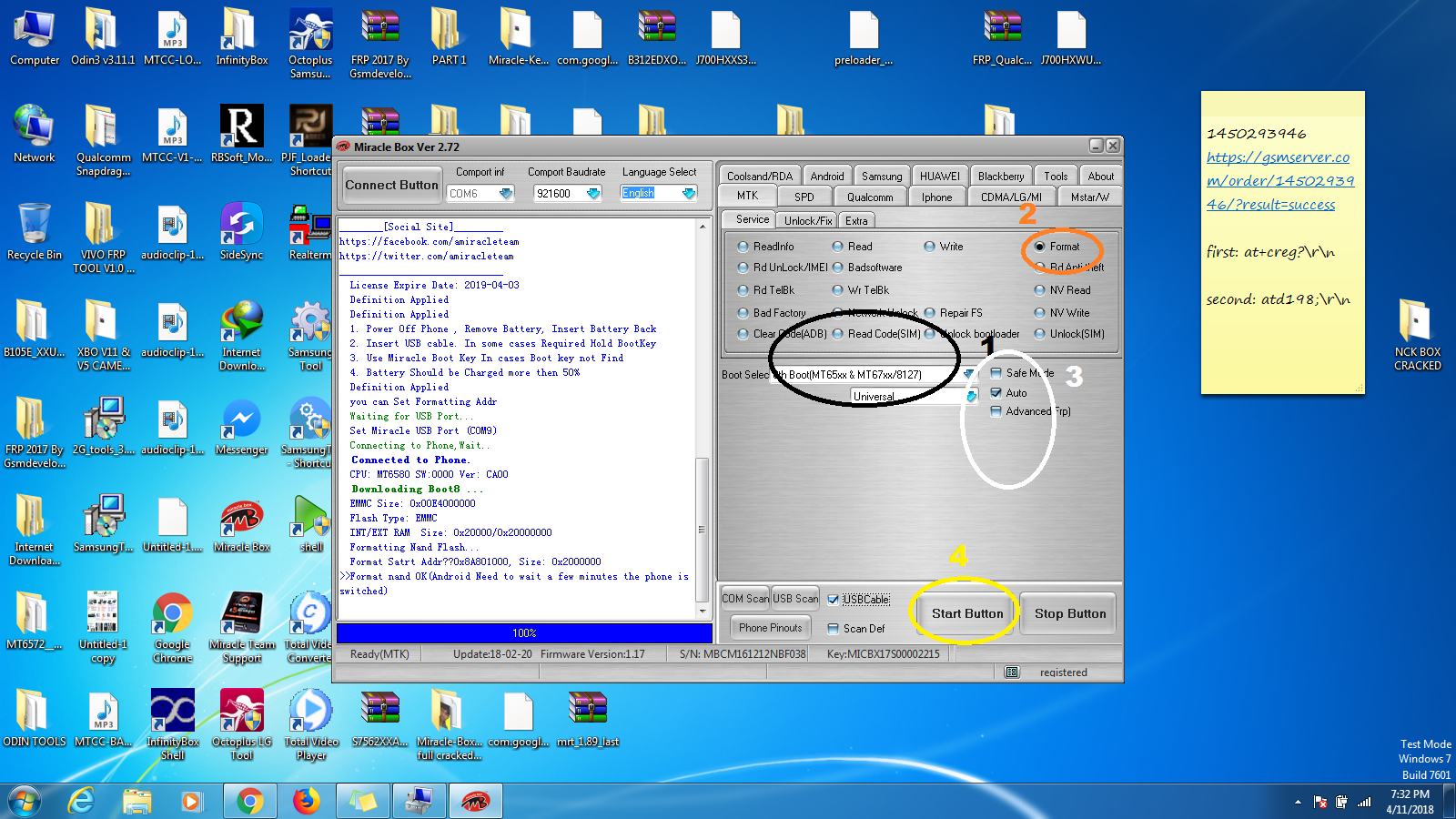1456x819 pixels.
Task: Click the Phone Pinouts button
Action: (771, 628)
